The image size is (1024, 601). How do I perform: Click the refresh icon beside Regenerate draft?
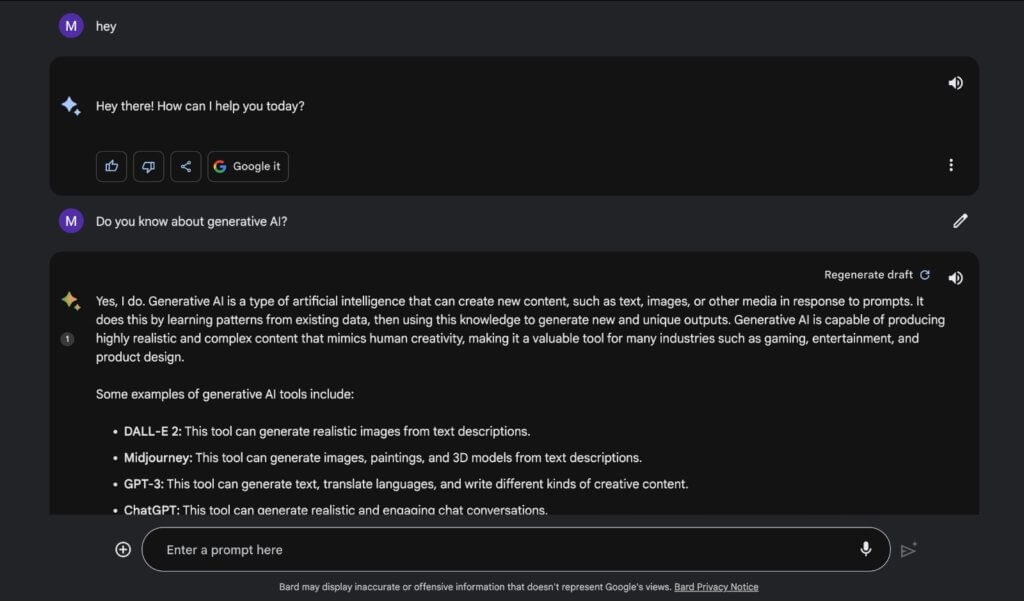(925, 275)
